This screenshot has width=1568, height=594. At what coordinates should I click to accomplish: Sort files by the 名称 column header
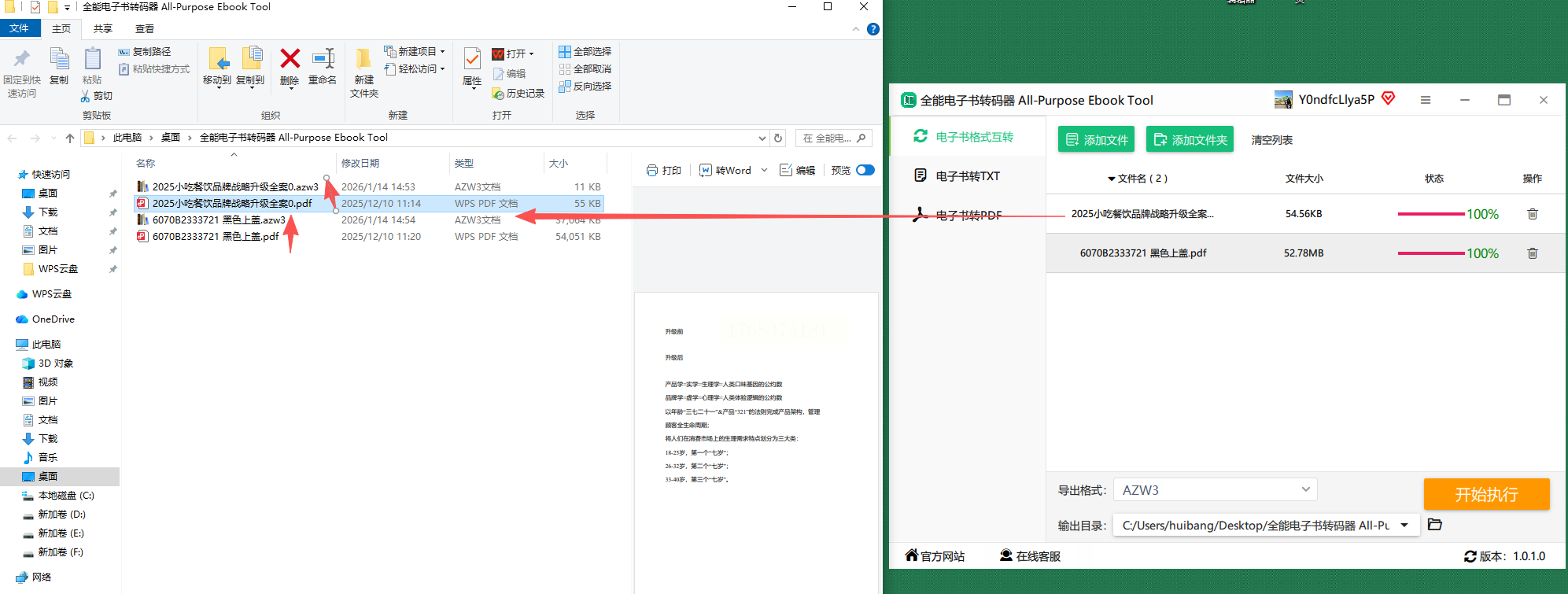(146, 164)
